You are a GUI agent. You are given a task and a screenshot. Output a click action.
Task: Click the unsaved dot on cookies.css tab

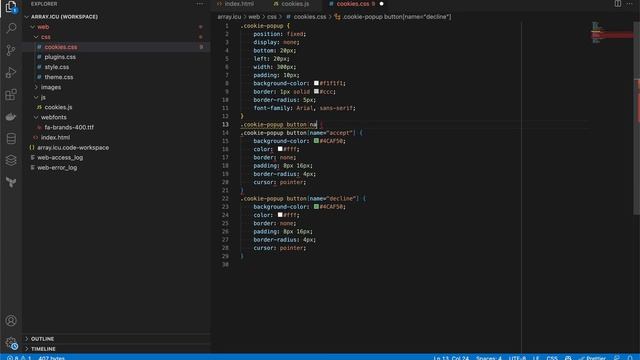(x=382, y=4)
